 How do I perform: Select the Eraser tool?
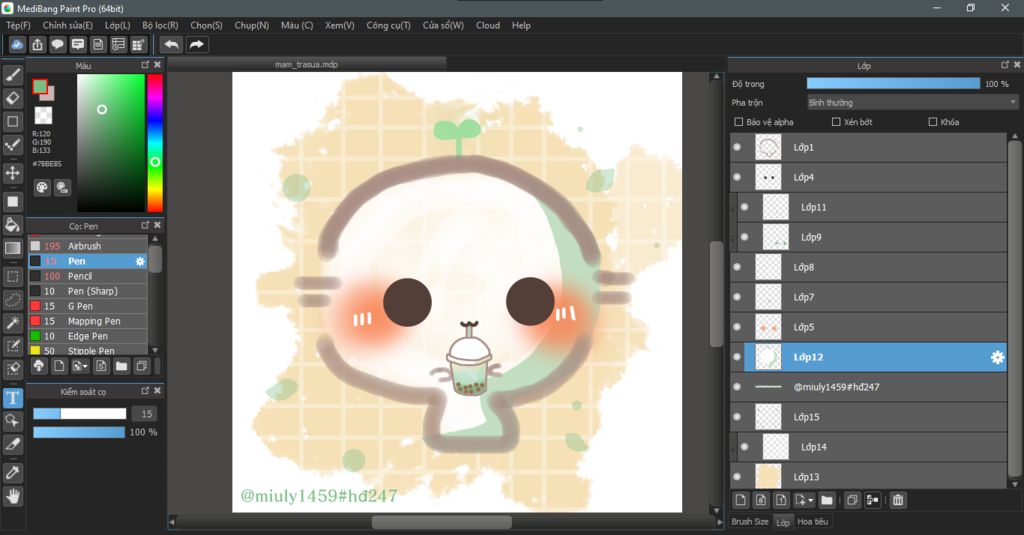point(12,98)
